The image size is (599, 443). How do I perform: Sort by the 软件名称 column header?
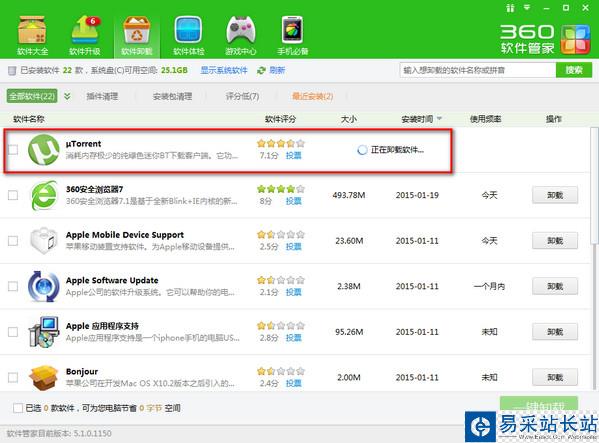(x=29, y=119)
